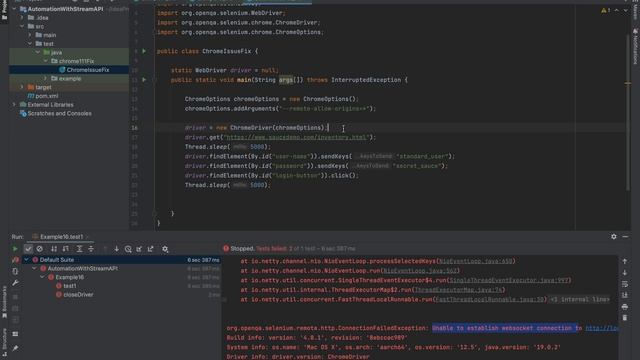Toggle scroll to end of console
This screenshot has width=640, height=360.
coord(624,295)
